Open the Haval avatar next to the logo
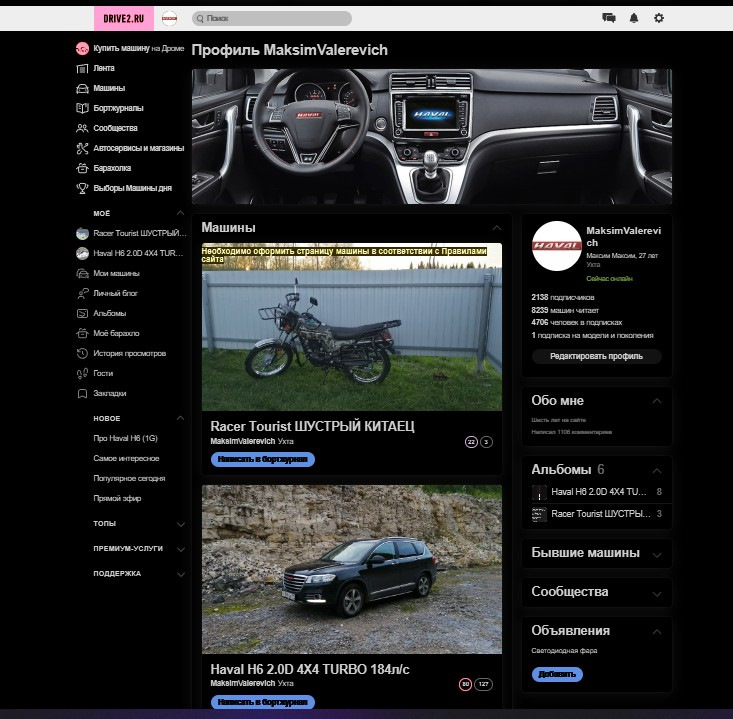Screen dimensions: 733x719 [169, 18]
